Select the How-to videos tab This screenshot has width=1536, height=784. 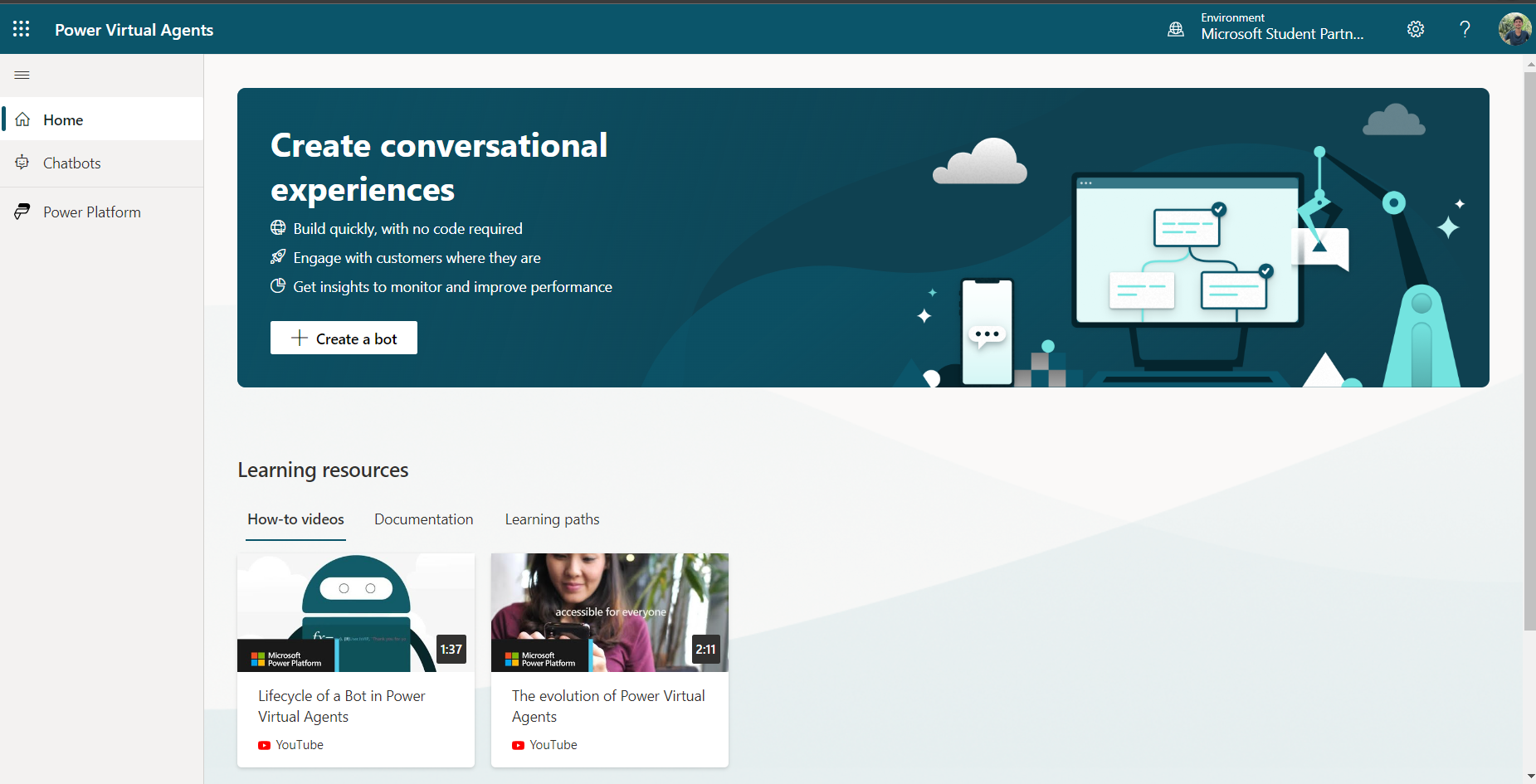pos(295,519)
